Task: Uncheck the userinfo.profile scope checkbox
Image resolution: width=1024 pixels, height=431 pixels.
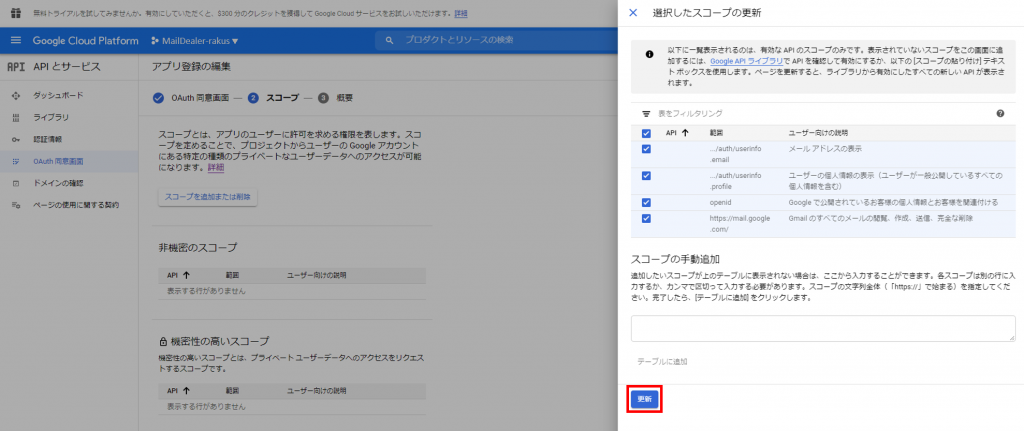Action: 646,176
